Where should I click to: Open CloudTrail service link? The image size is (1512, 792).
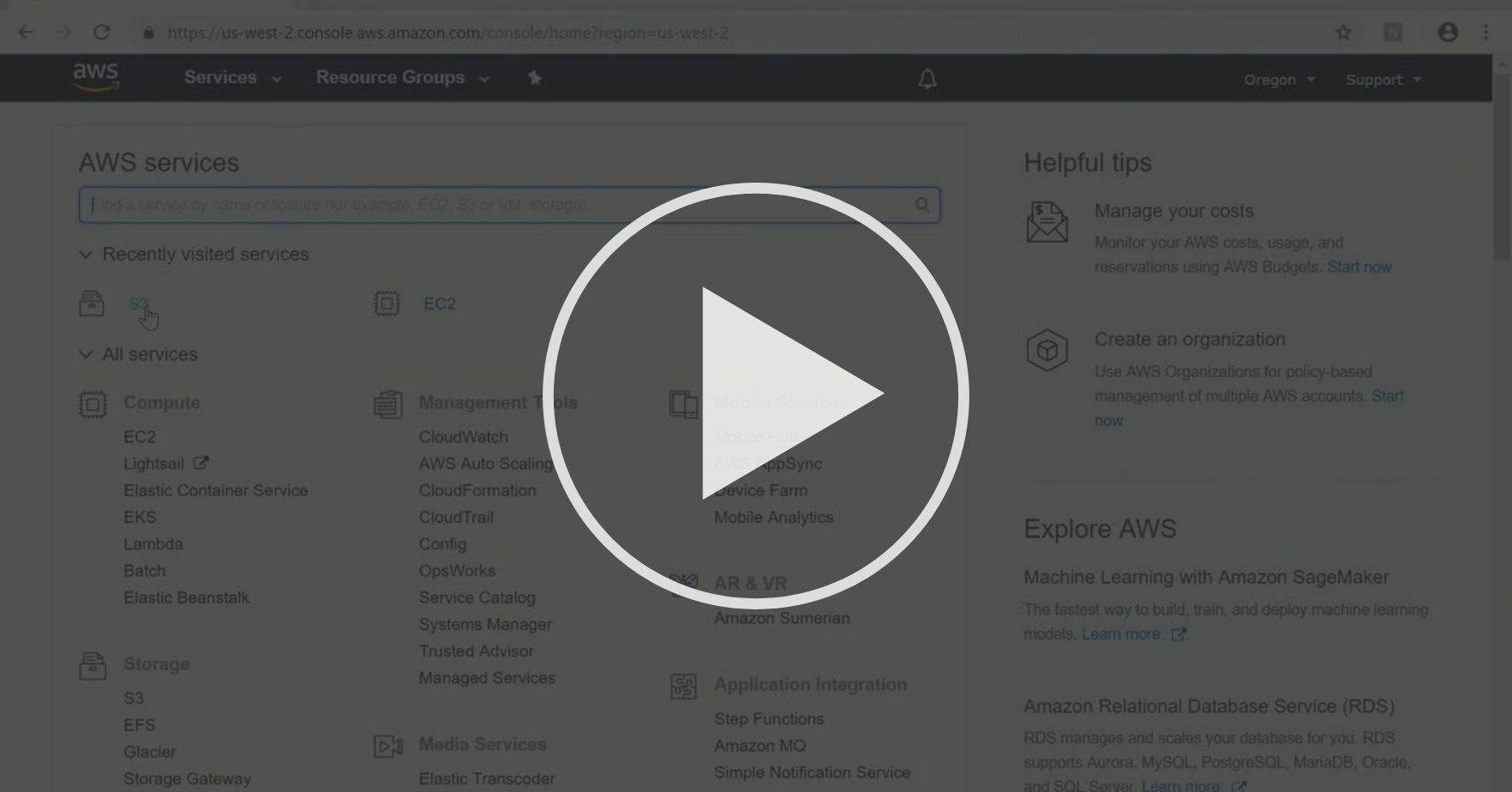(x=456, y=517)
